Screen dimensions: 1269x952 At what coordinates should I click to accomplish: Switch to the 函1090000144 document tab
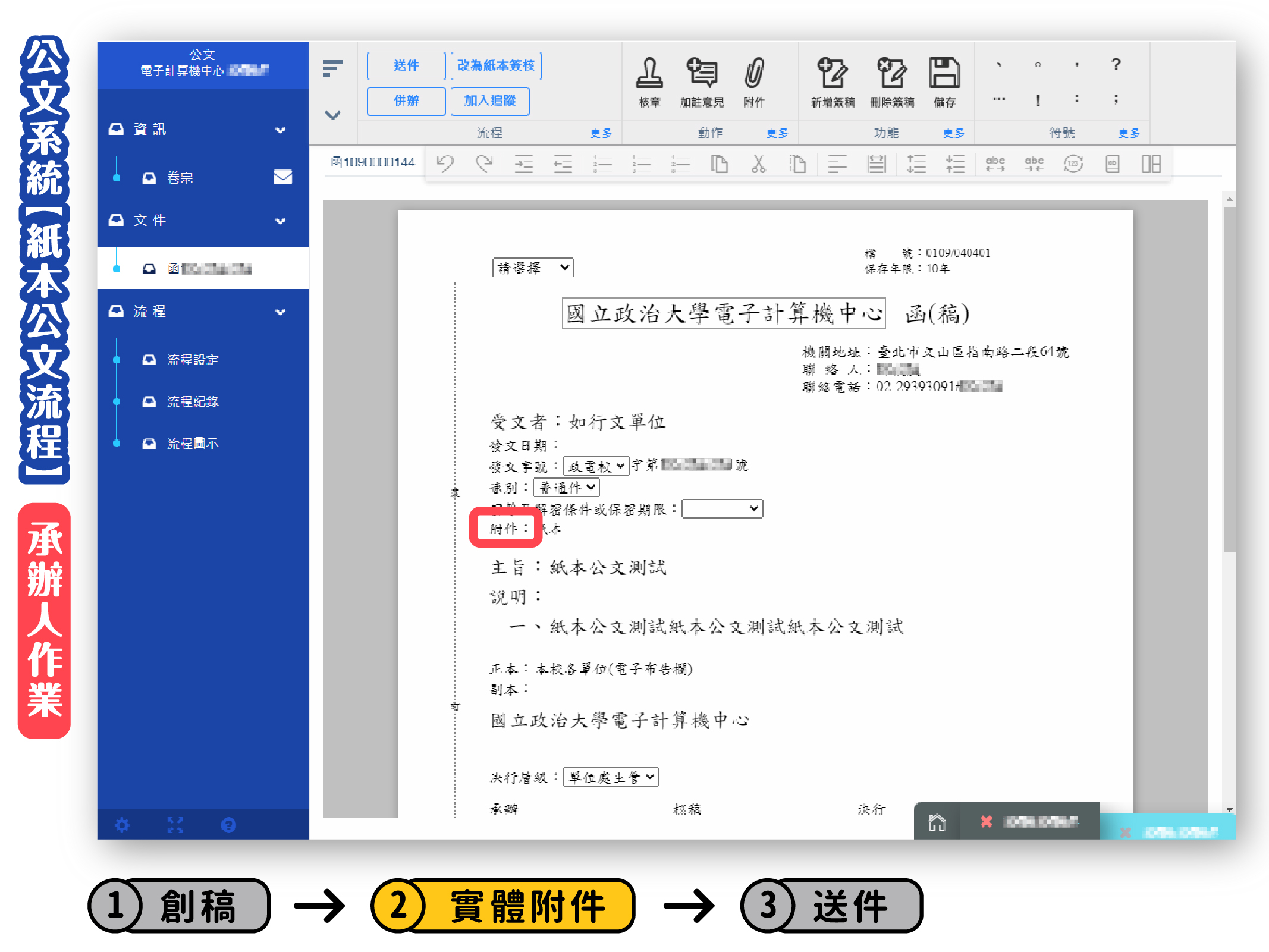click(373, 162)
